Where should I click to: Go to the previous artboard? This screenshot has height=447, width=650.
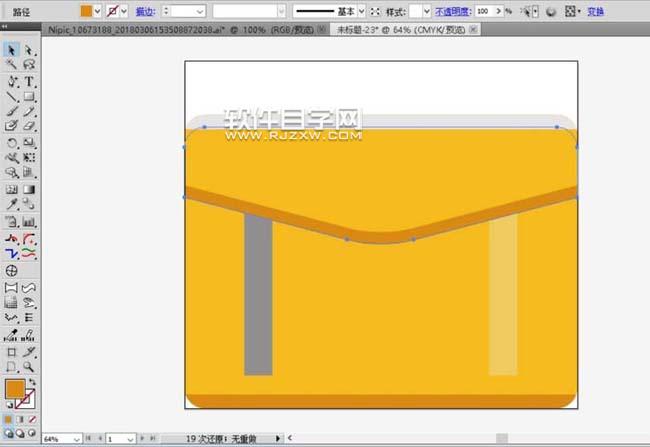click(100, 438)
